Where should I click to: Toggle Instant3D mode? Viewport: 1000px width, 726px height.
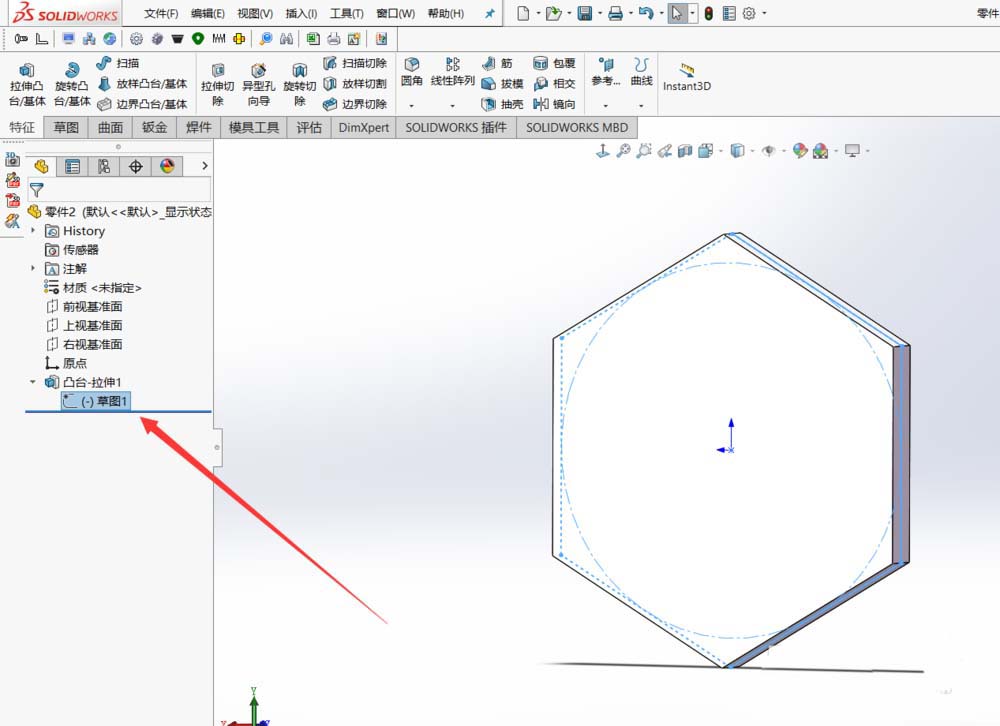pyautogui.click(x=687, y=78)
